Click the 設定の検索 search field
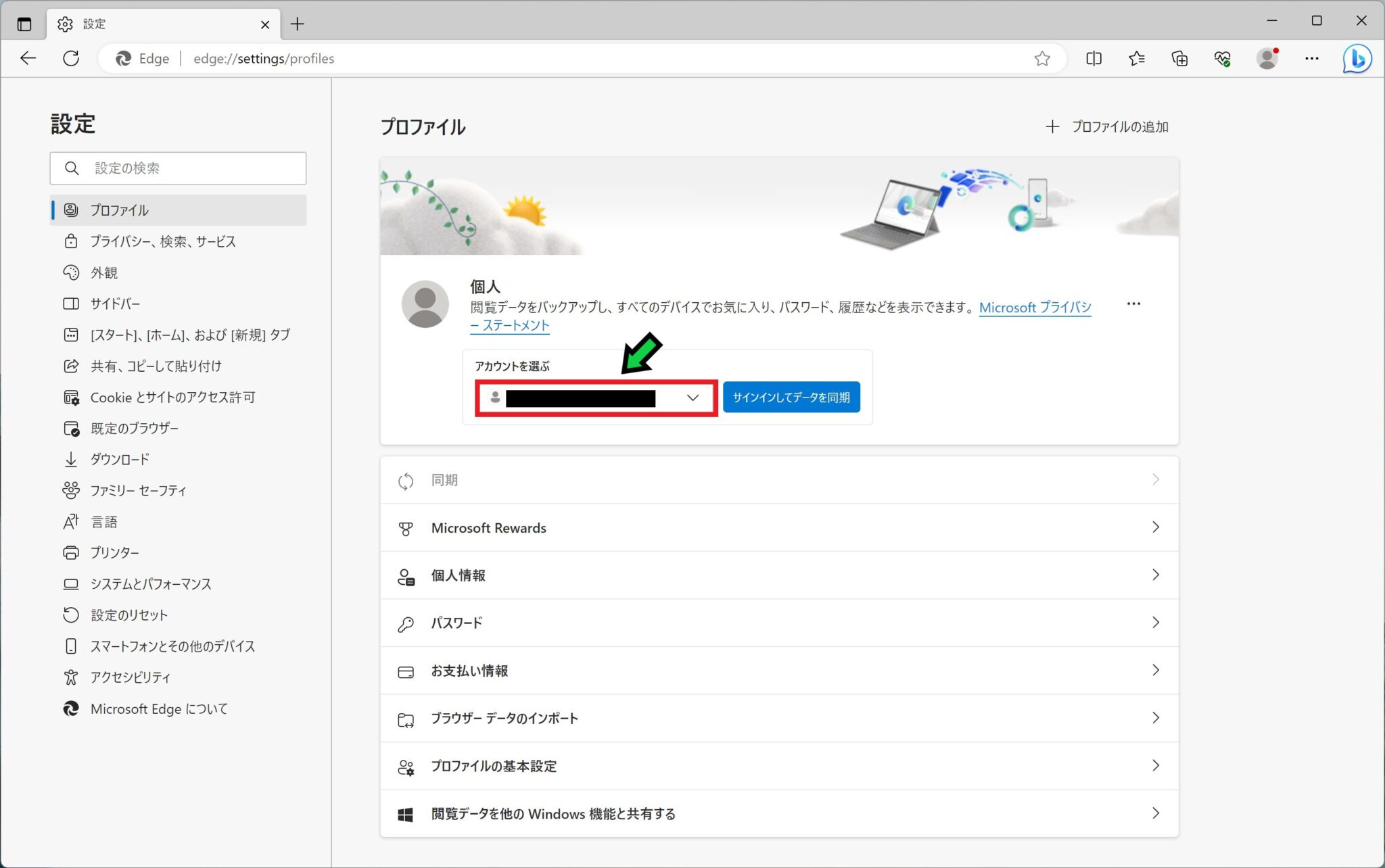This screenshot has height=868, width=1385. (x=178, y=168)
